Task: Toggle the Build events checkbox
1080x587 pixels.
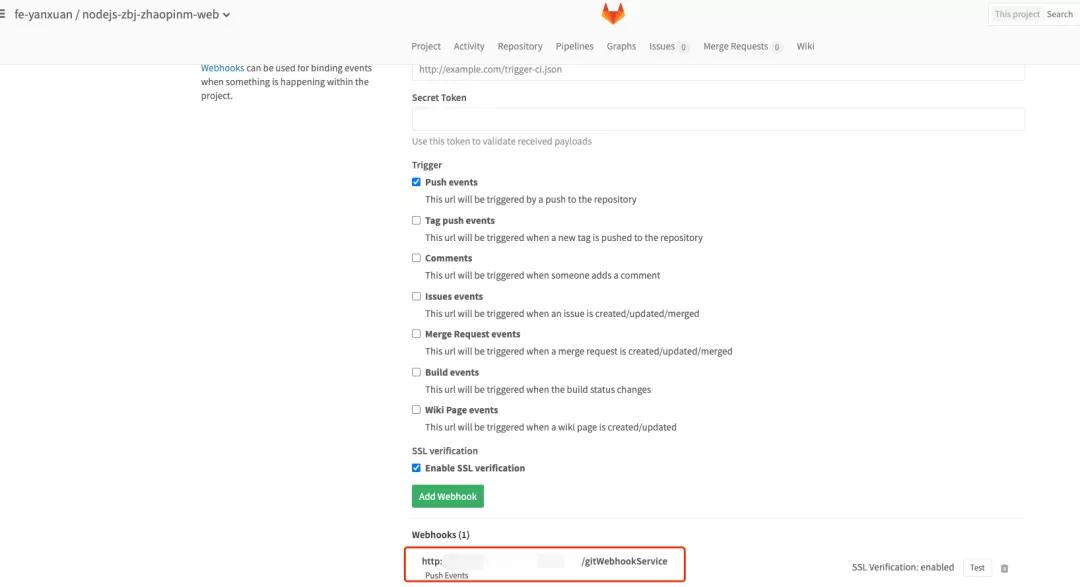Action: pos(416,372)
